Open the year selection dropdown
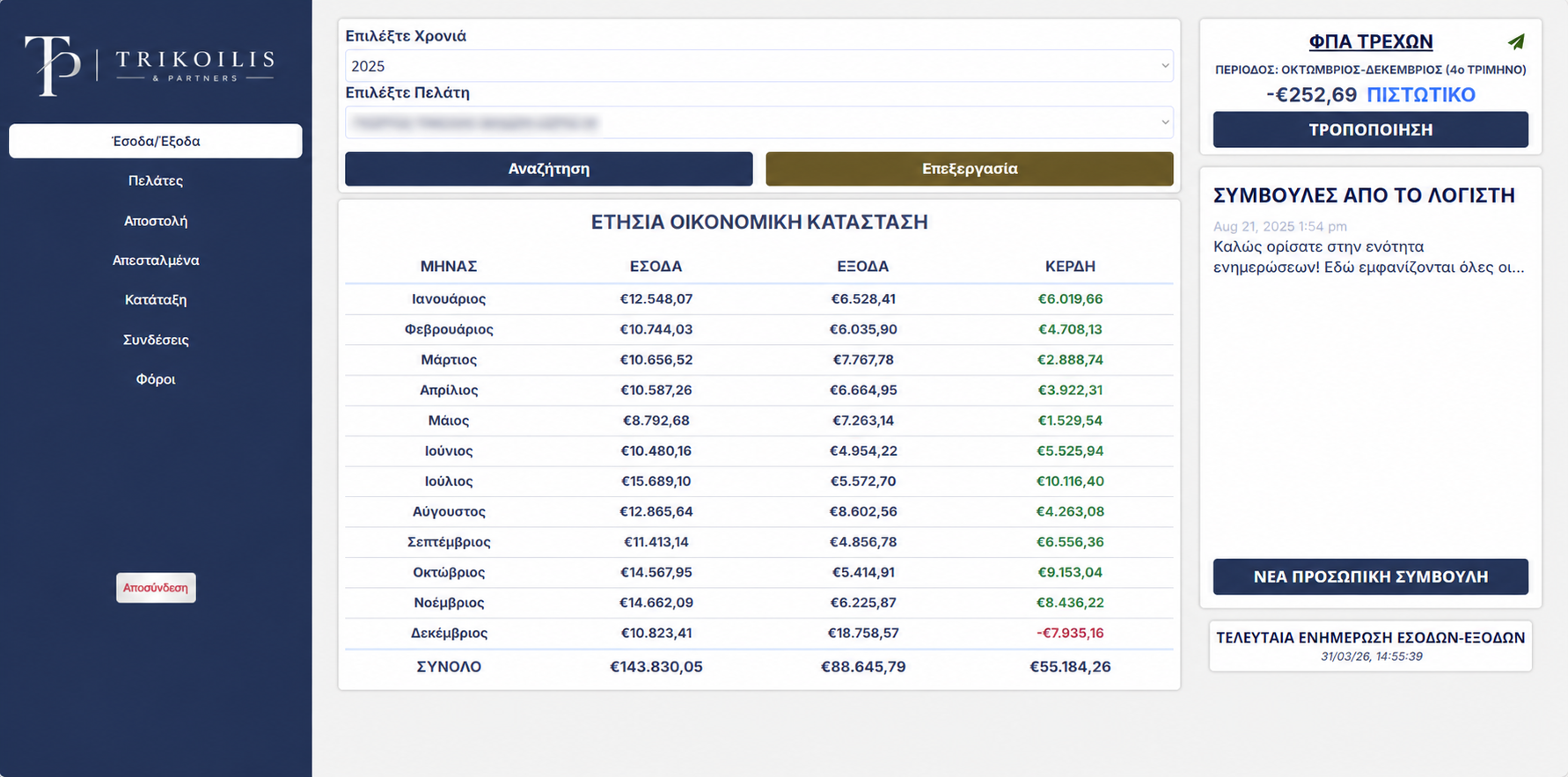This screenshot has height=777, width=1568. tap(759, 66)
